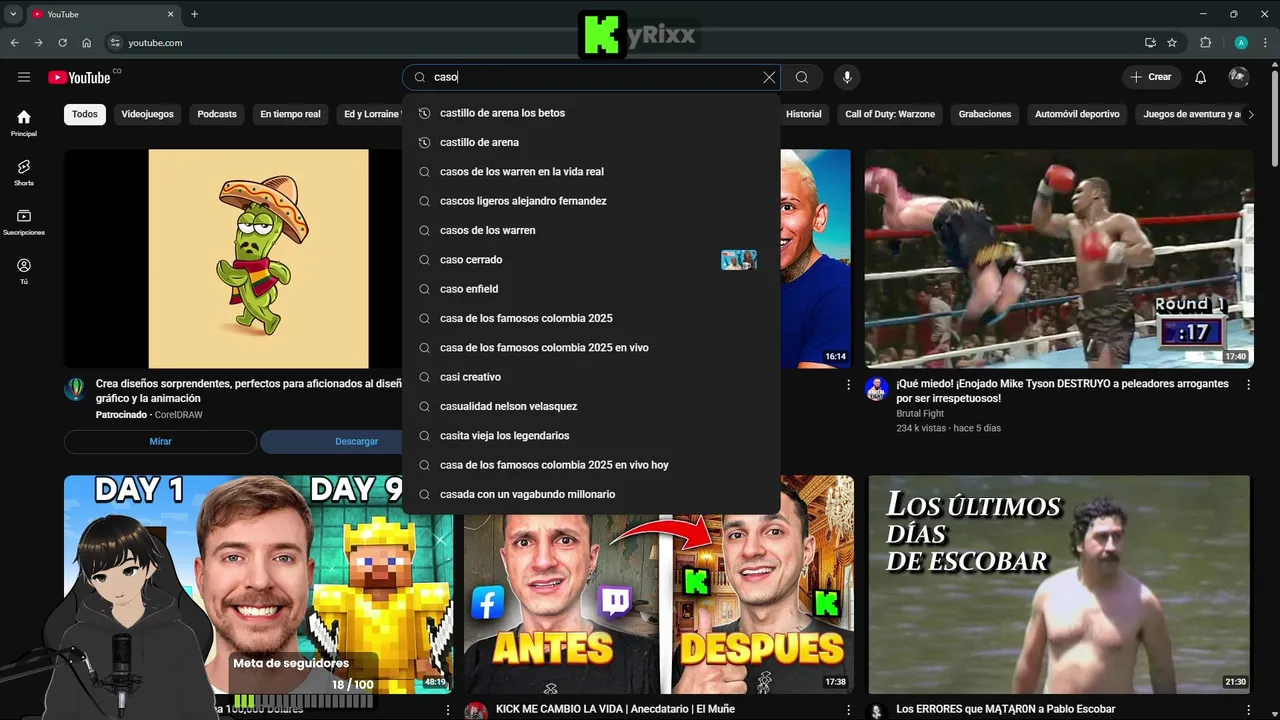This screenshot has height=720, width=1280.
Task: Open Brutal Fight channel avatar
Action: [877, 389]
